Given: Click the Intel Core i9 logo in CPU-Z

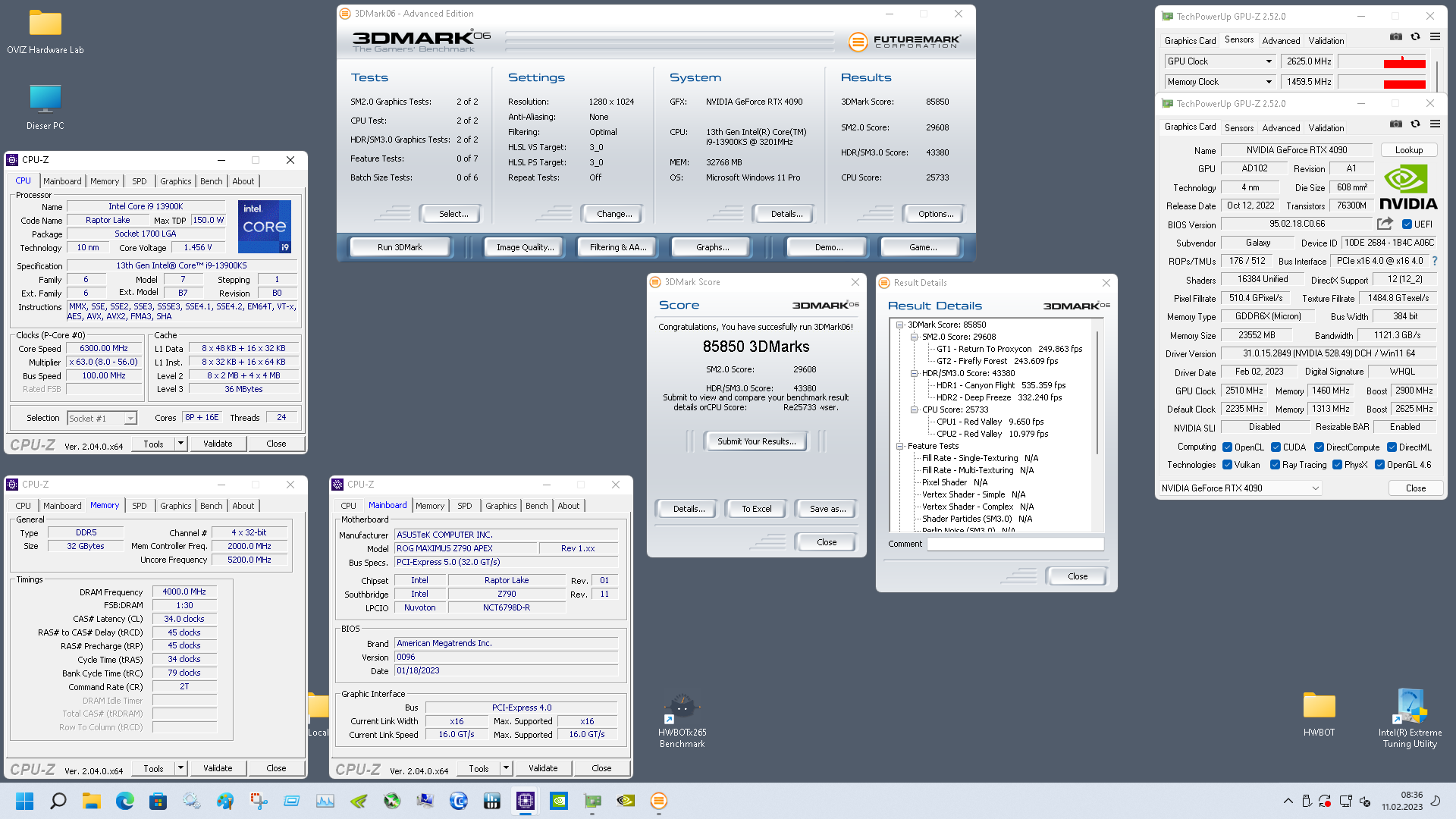Looking at the screenshot, I should pos(265,227).
